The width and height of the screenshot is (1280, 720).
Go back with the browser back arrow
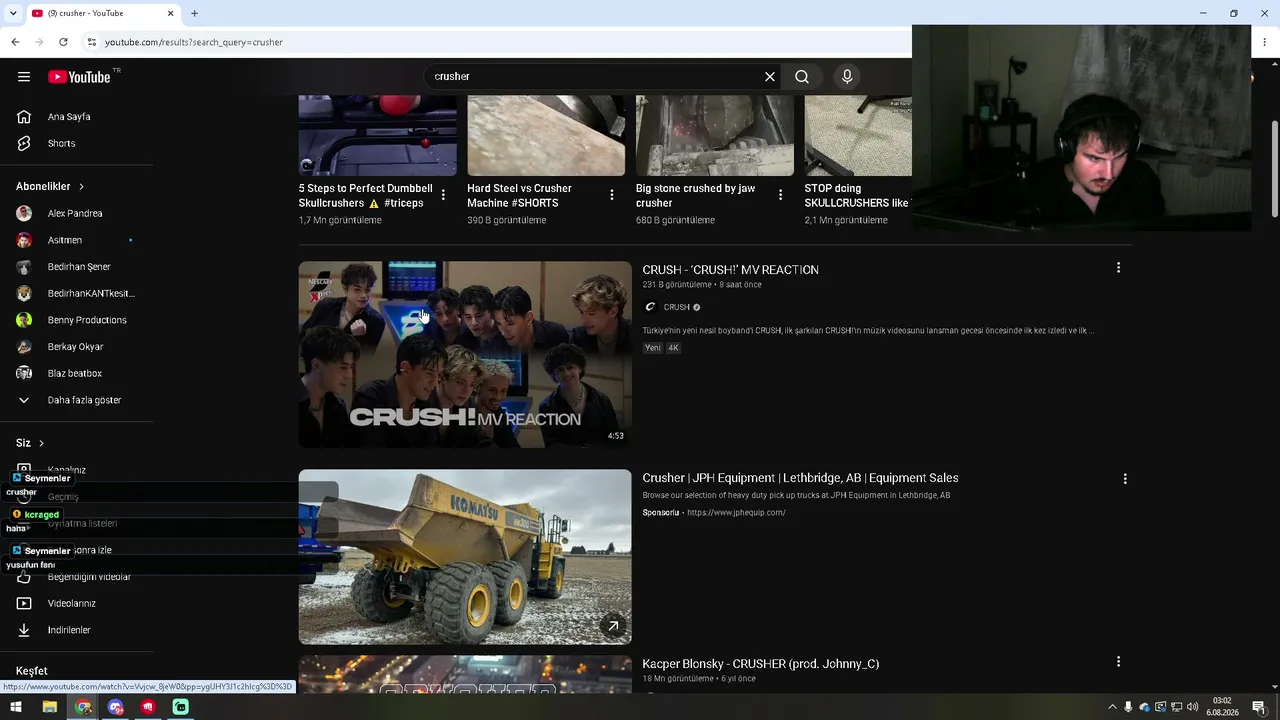pos(15,42)
